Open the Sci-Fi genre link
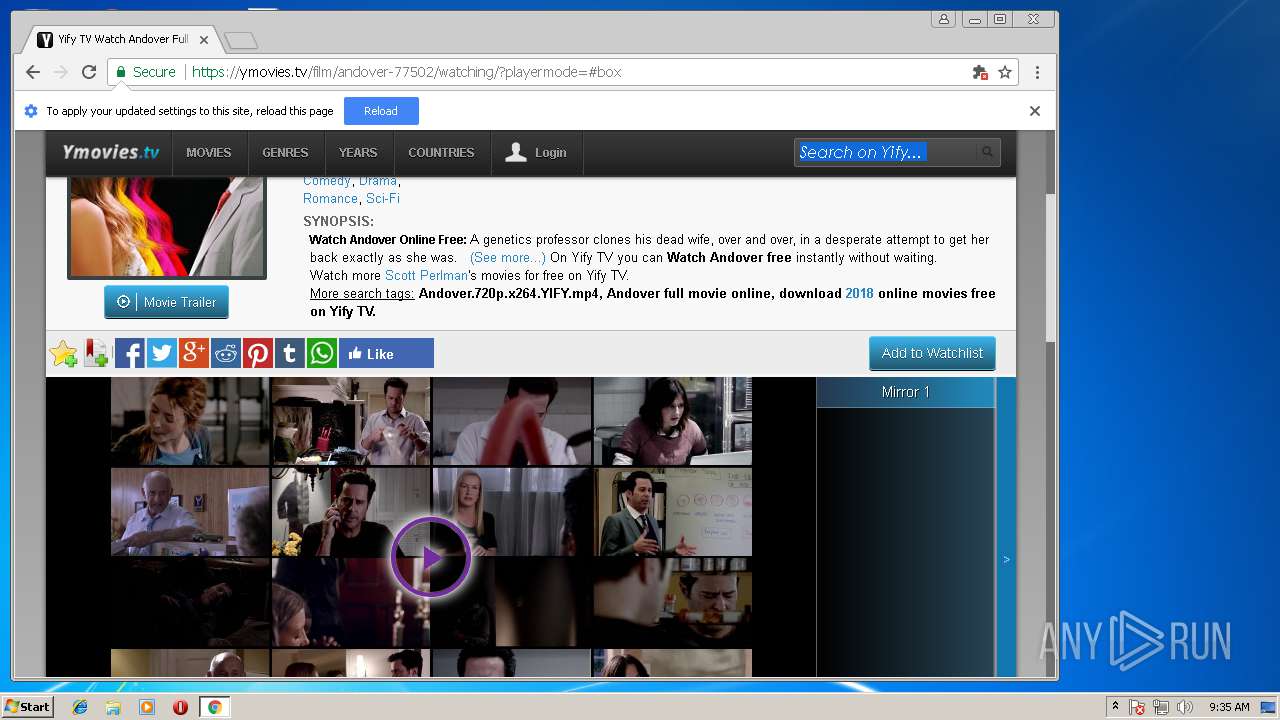Image resolution: width=1280 pixels, height=720 pixels. pos(383,198)
